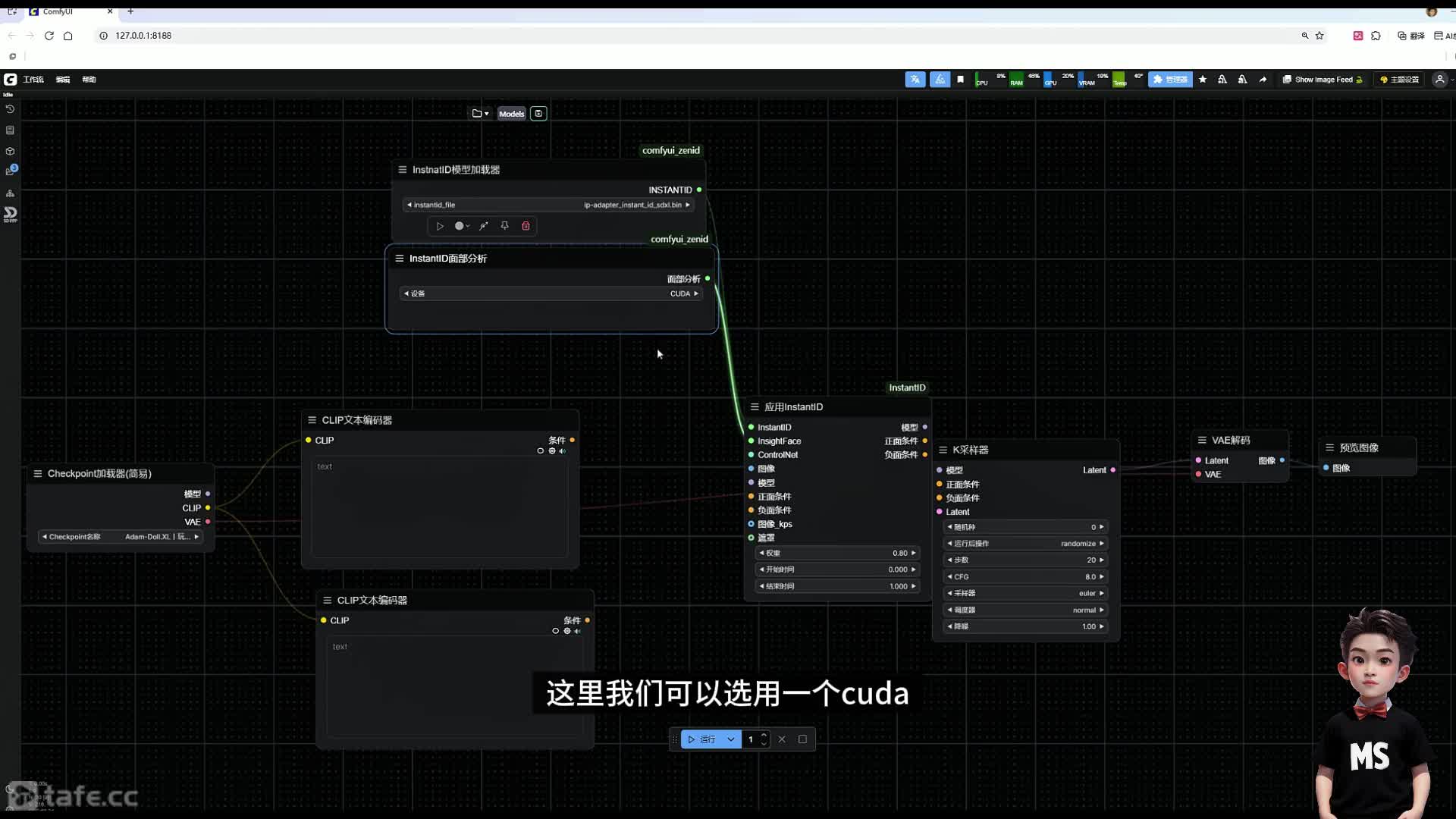
Task: Open instantid_file model selector
Action: (548, 205)
